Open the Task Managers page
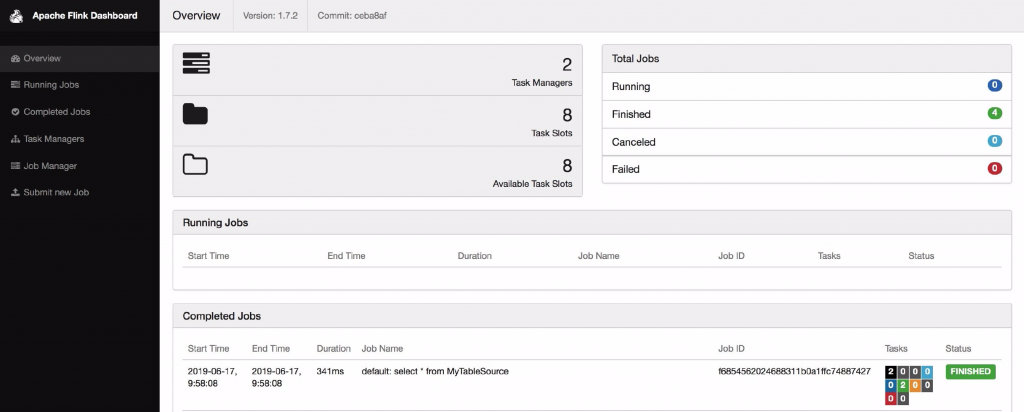This screenshot has width=1024, height=412. tap(80, 139)
